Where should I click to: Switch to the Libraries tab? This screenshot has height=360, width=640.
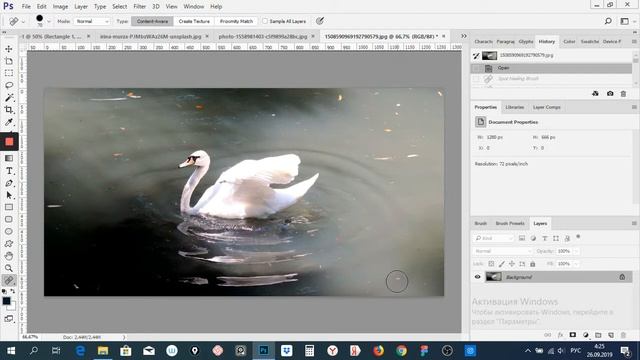(x=514, y=107)
